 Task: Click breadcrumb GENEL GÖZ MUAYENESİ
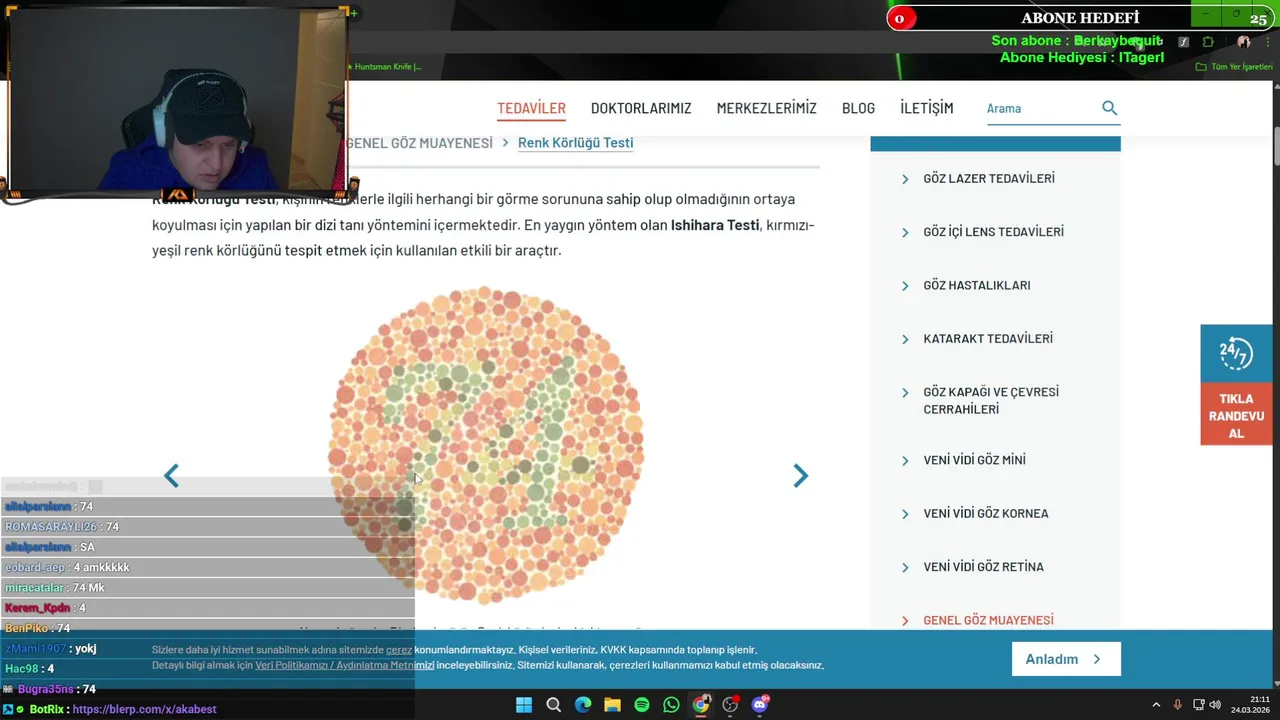pos(419,143)
